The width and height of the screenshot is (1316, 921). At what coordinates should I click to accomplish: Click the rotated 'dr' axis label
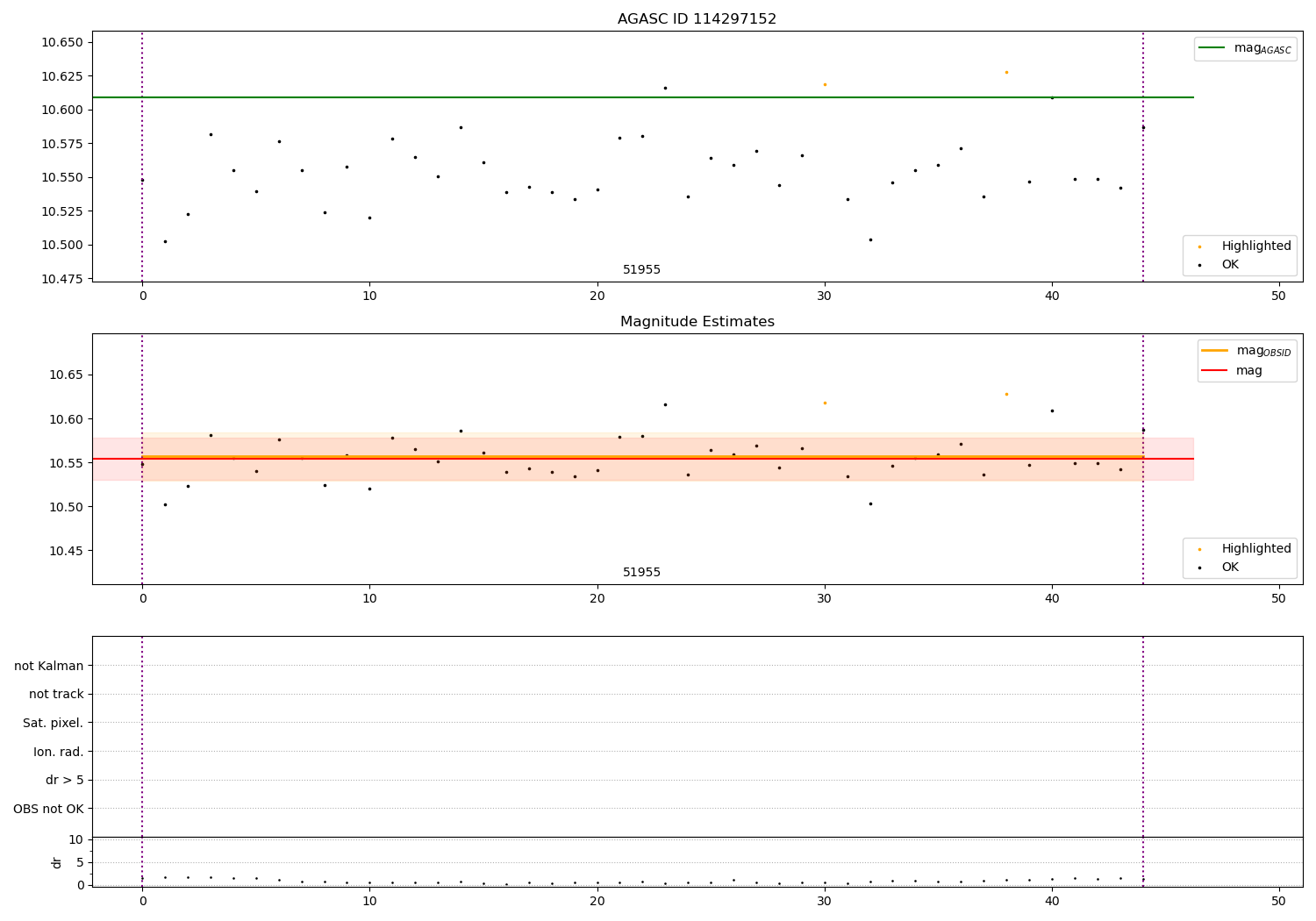[57, 862]
